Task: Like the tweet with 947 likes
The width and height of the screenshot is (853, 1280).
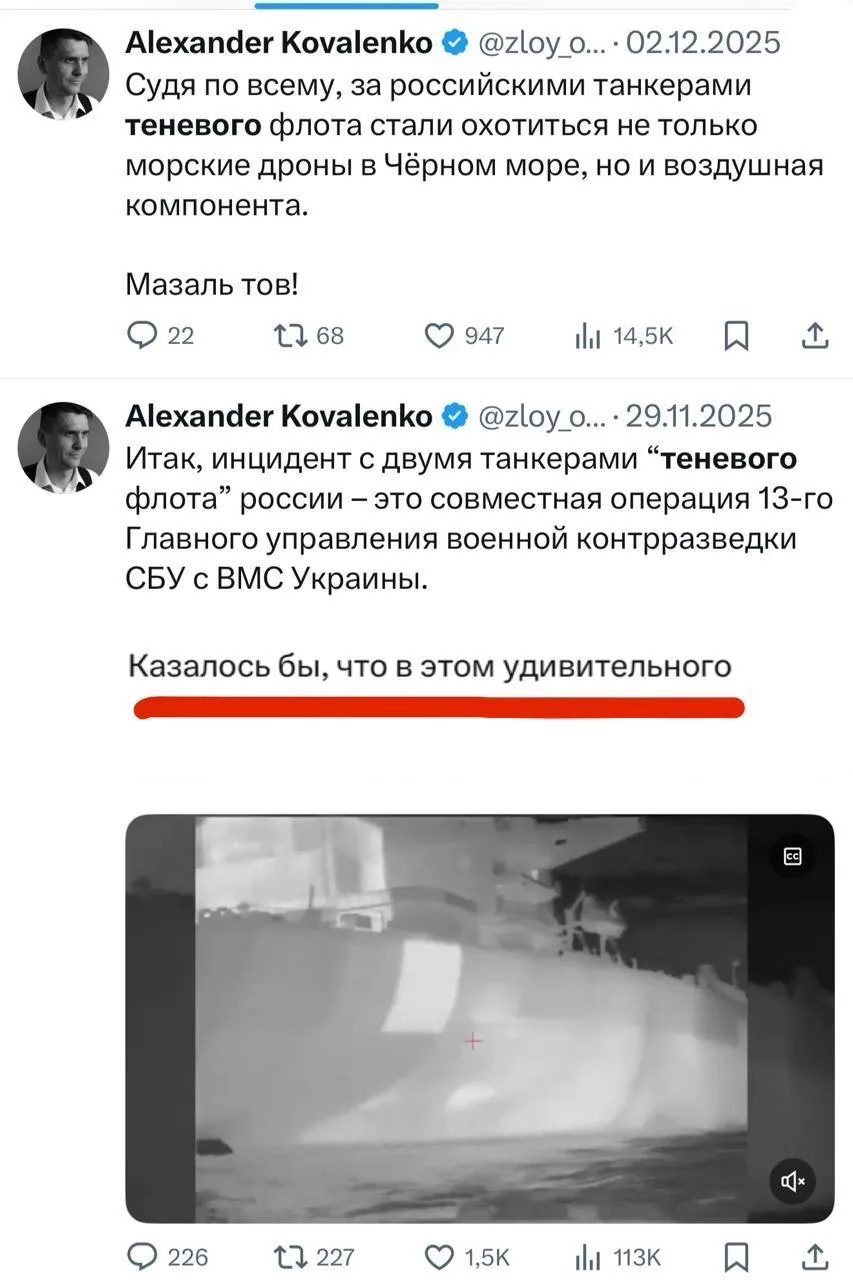Action: pyautogui.click(x=464, y=336)
